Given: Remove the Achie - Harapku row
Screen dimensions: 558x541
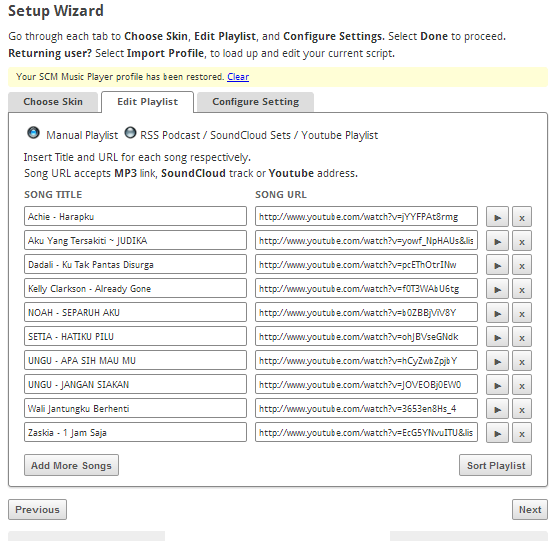Looking at the screenshot, I should (522, 217).
